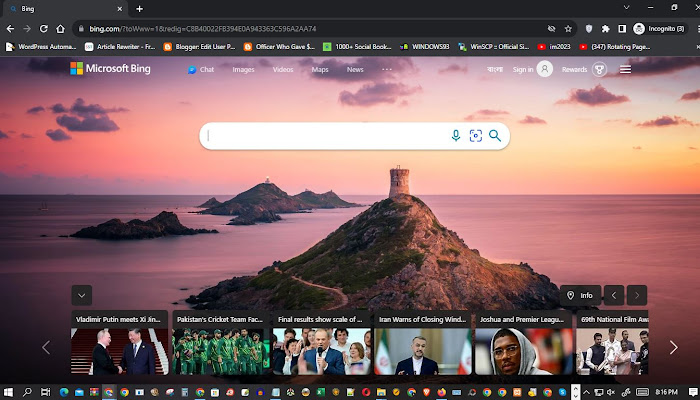Open the (347) Rotating Page... bookmark

tap(614, 46)
